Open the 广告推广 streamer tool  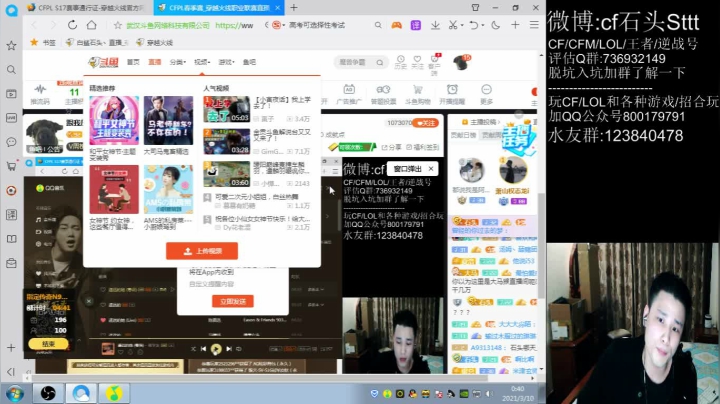point(349,94)
